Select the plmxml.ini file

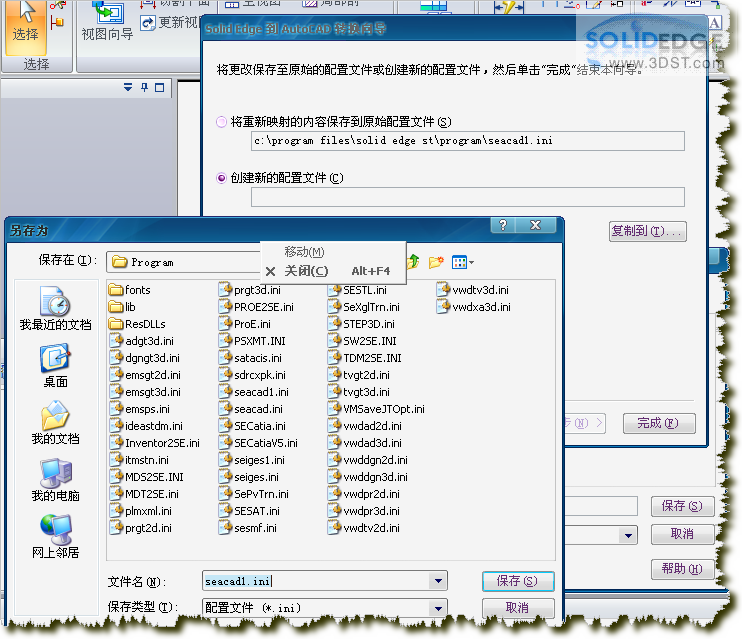[x=141, y=511]
